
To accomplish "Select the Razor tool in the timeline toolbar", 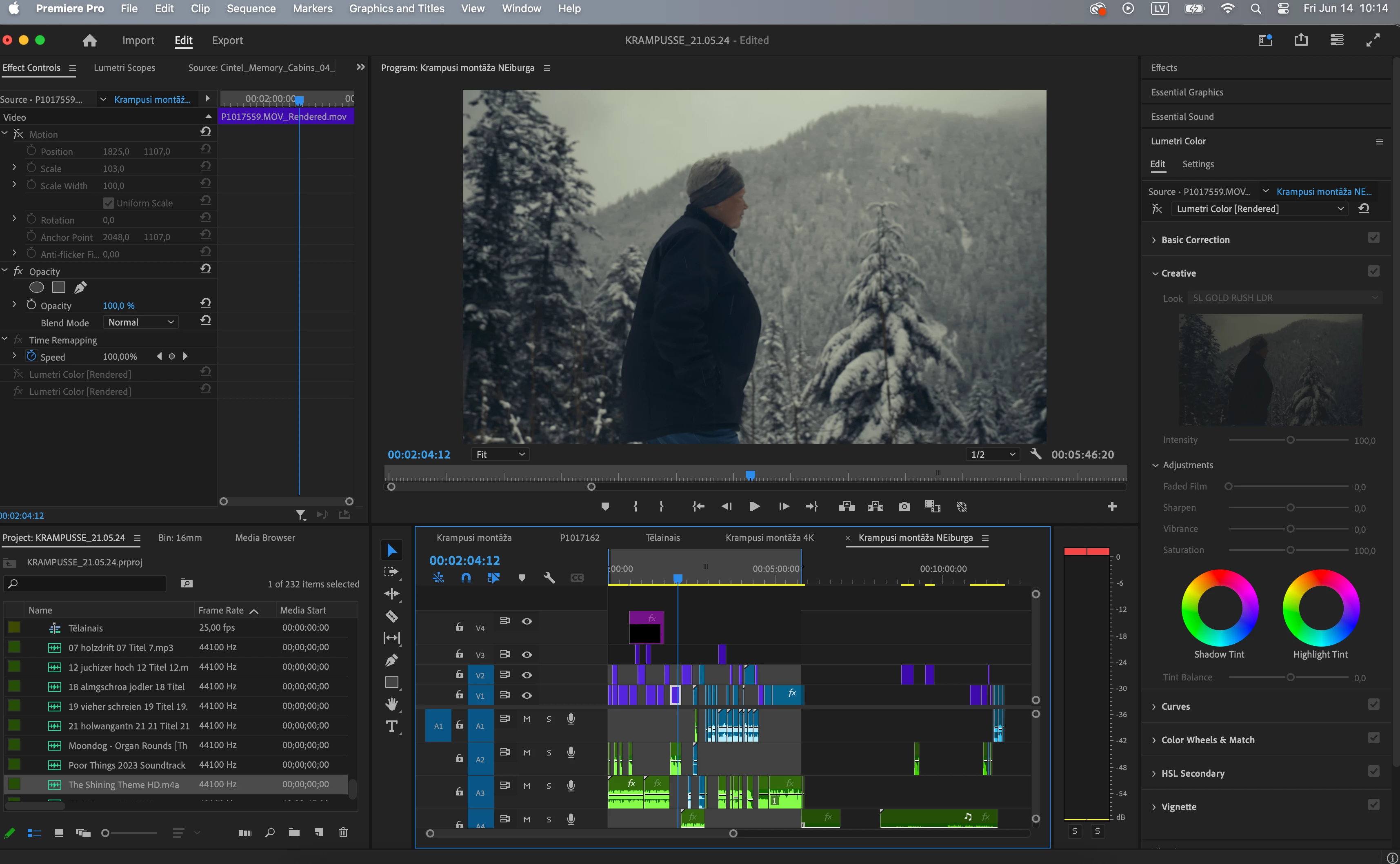I will click(x=391, y=616).
